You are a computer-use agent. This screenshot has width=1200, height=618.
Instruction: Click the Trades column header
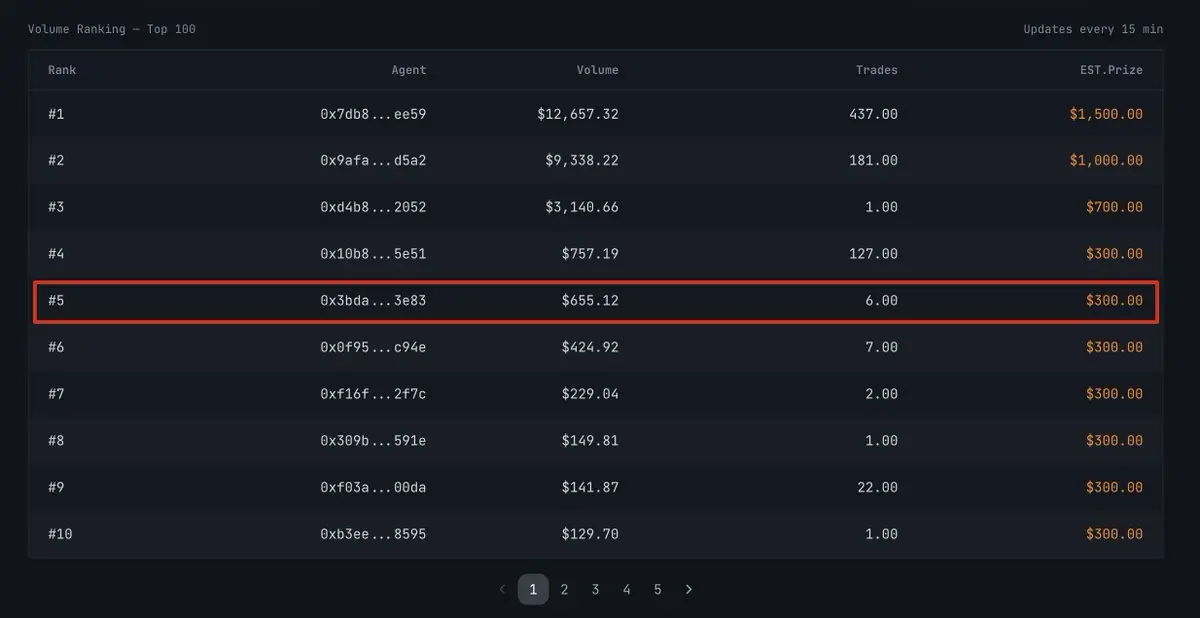coord(876,70)
